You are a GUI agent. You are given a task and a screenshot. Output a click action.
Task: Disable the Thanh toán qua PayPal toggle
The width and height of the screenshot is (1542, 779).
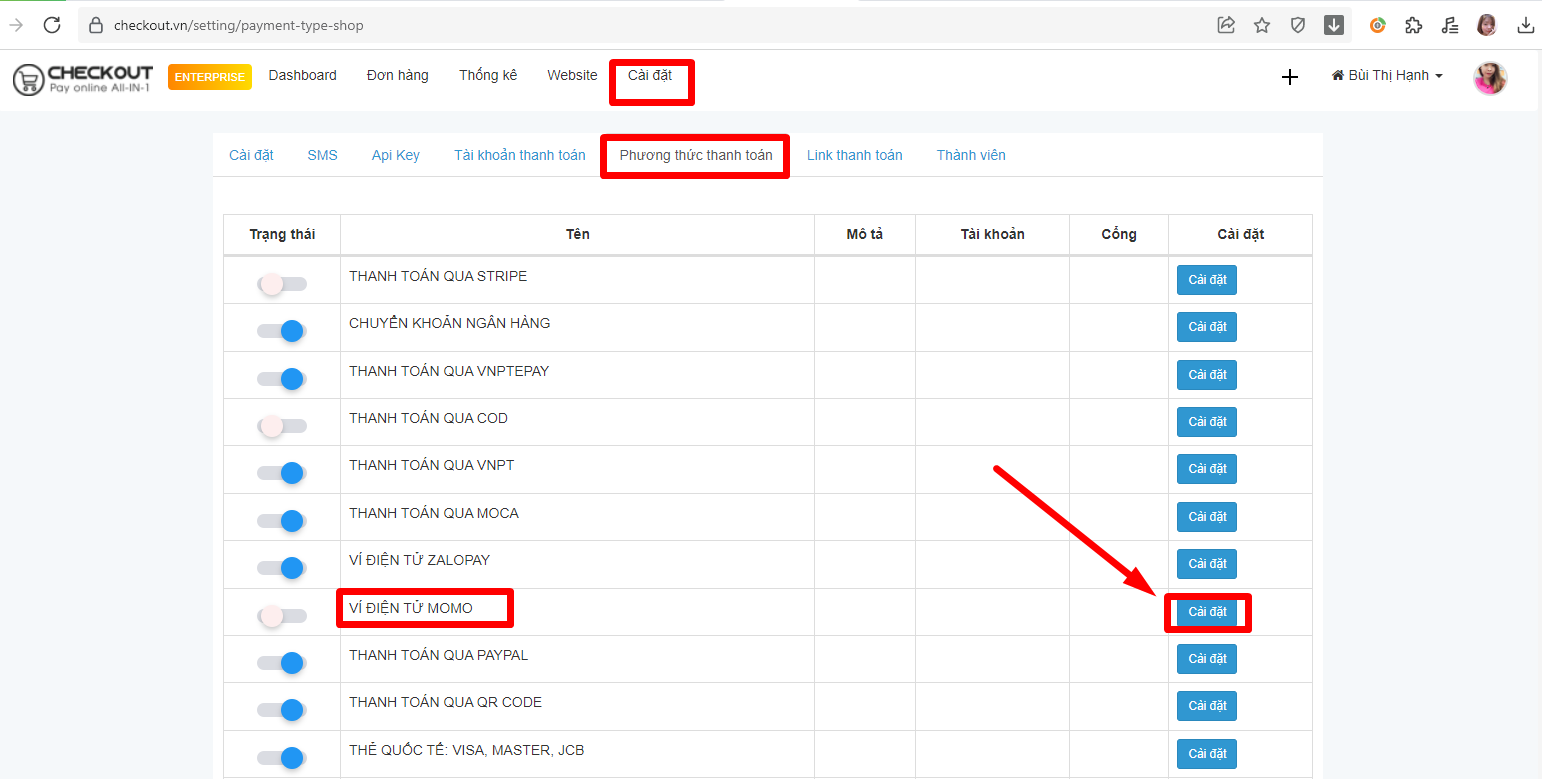[282, 663]
